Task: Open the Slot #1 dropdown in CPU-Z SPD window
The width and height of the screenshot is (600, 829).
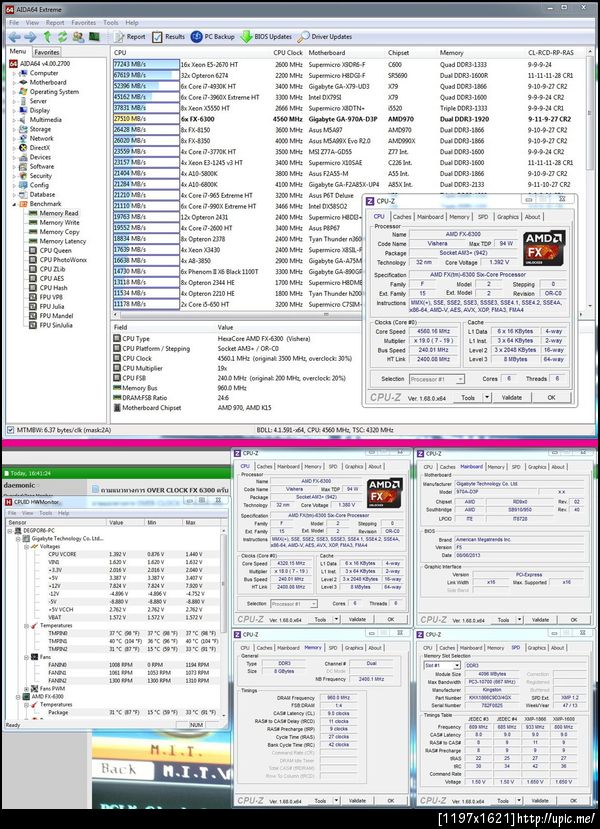Action: [x=457, y=666]
